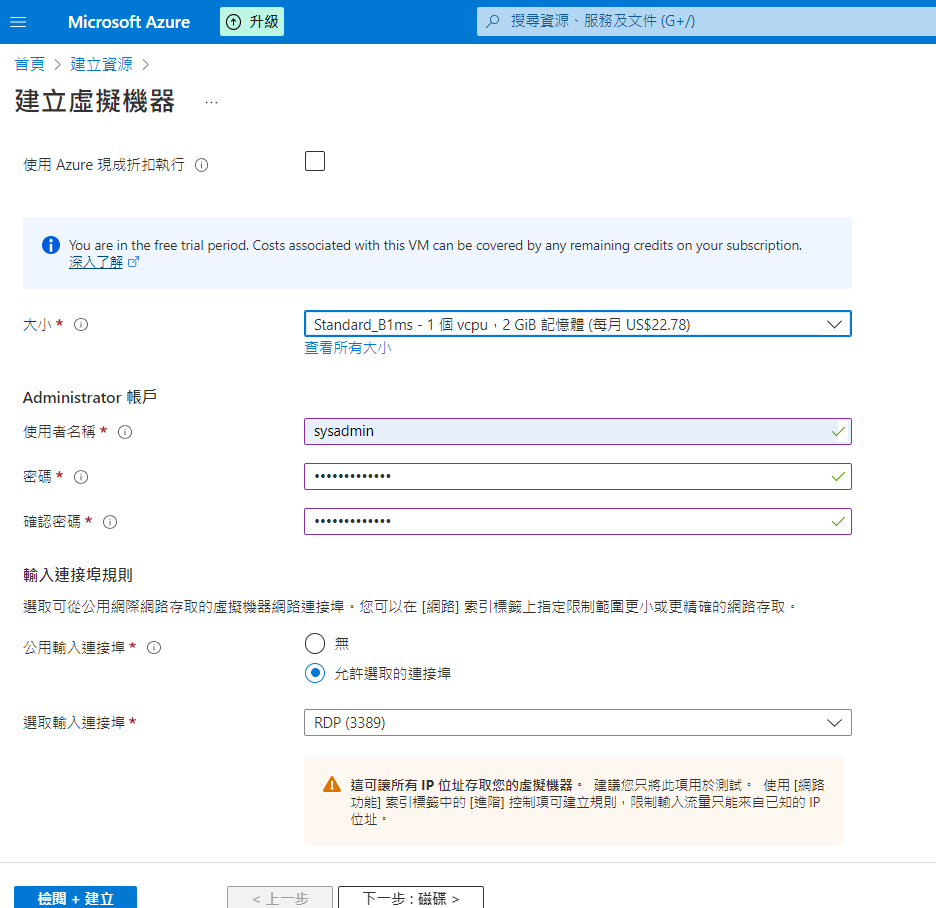Screen dimensions: 936x908
Task: Open the hamburger portal menu
Action: [x=19, y=22]
